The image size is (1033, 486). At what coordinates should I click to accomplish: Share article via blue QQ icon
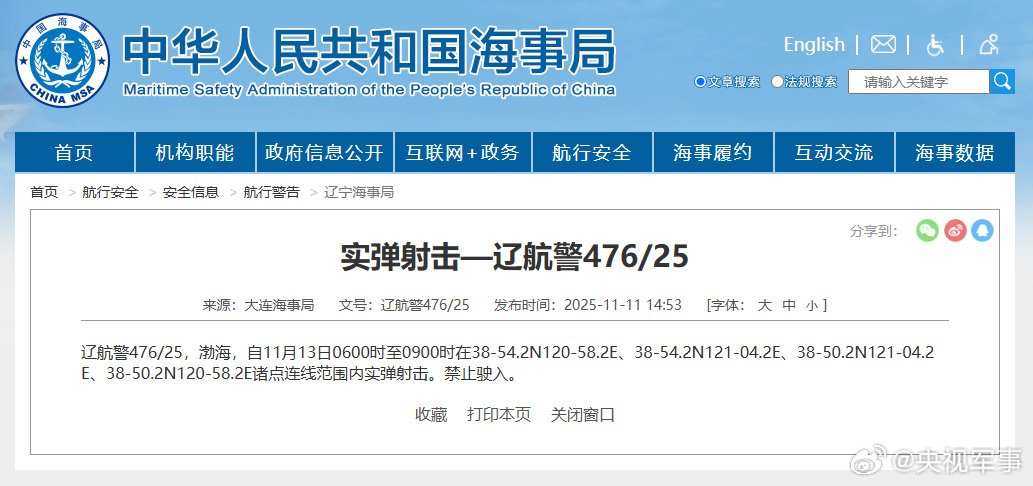click(x=982, y=230)
